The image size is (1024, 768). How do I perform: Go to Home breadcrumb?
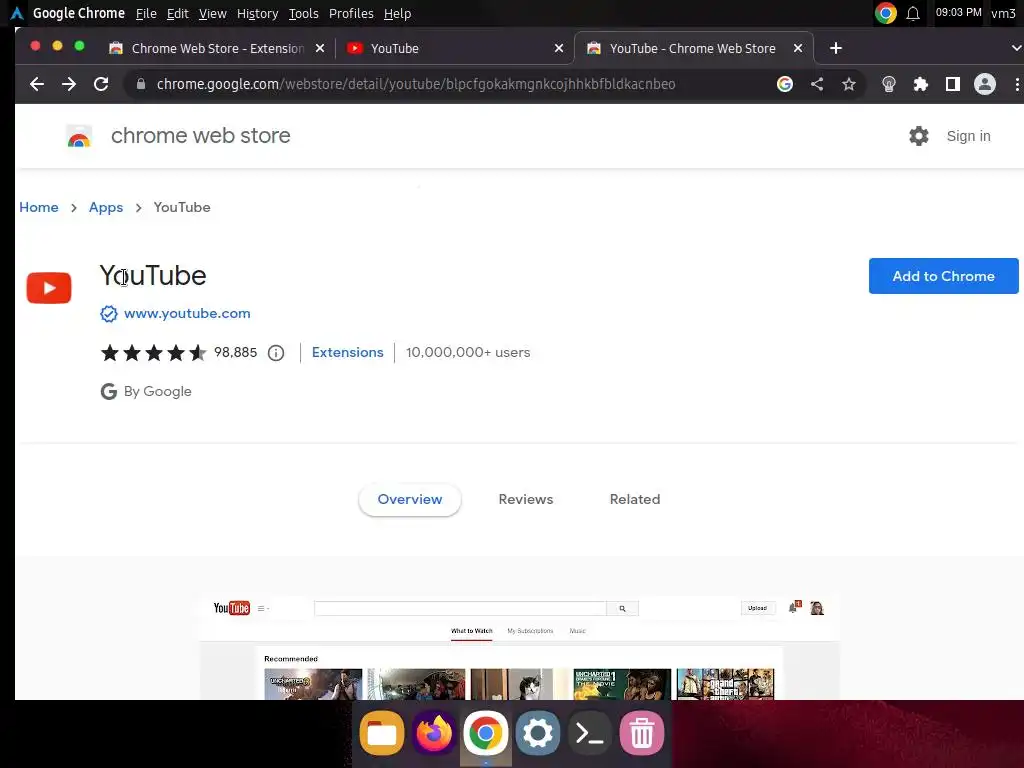[39, 208]
